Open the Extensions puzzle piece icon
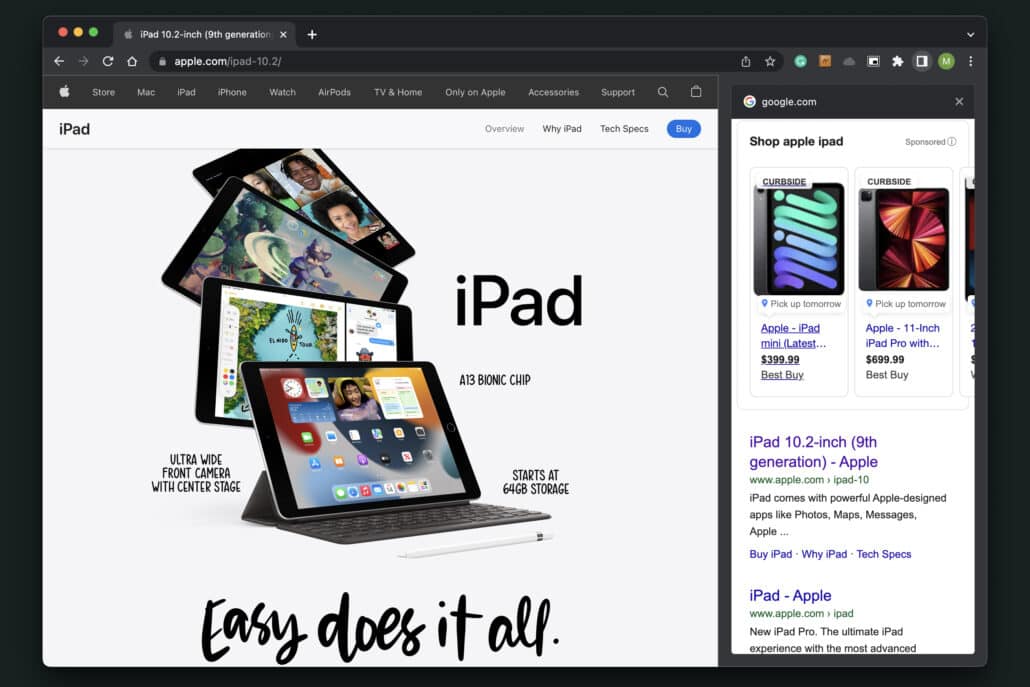This screenshot has width=1030, height=687. coord(898,61)
